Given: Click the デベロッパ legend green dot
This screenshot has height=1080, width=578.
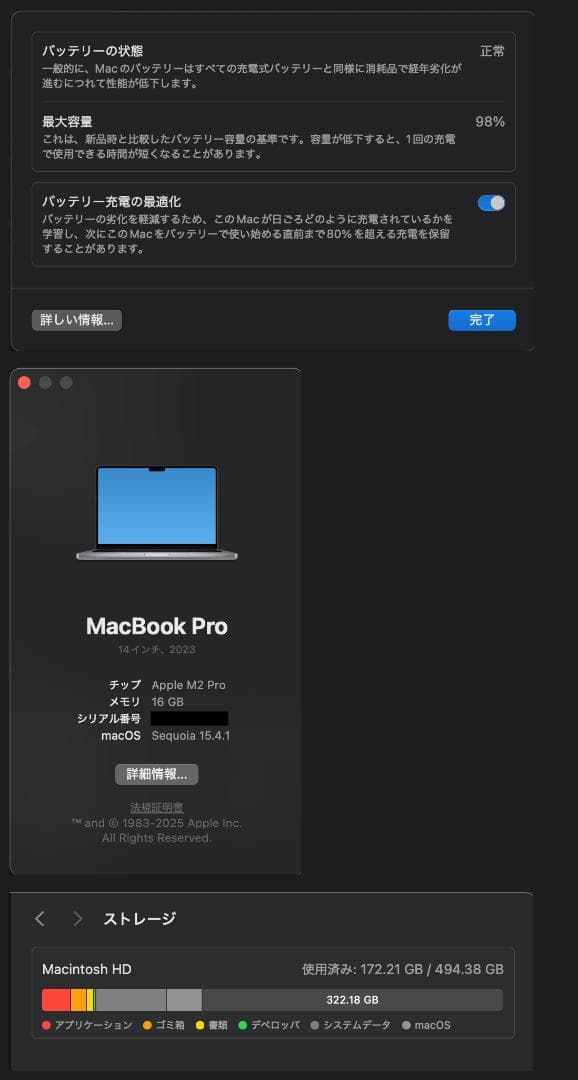Looking at the screenshot, I should tap(242, 1026).
